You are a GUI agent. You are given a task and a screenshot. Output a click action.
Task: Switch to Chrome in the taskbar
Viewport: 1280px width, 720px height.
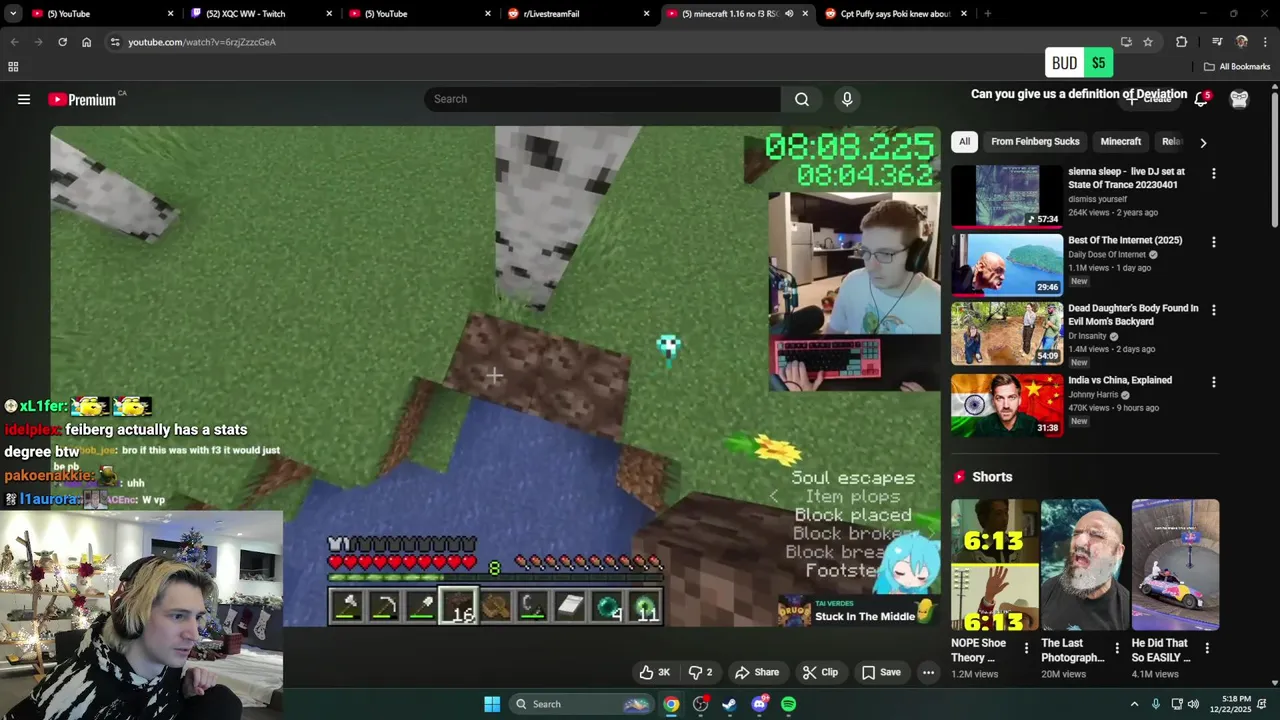[671, 704]
